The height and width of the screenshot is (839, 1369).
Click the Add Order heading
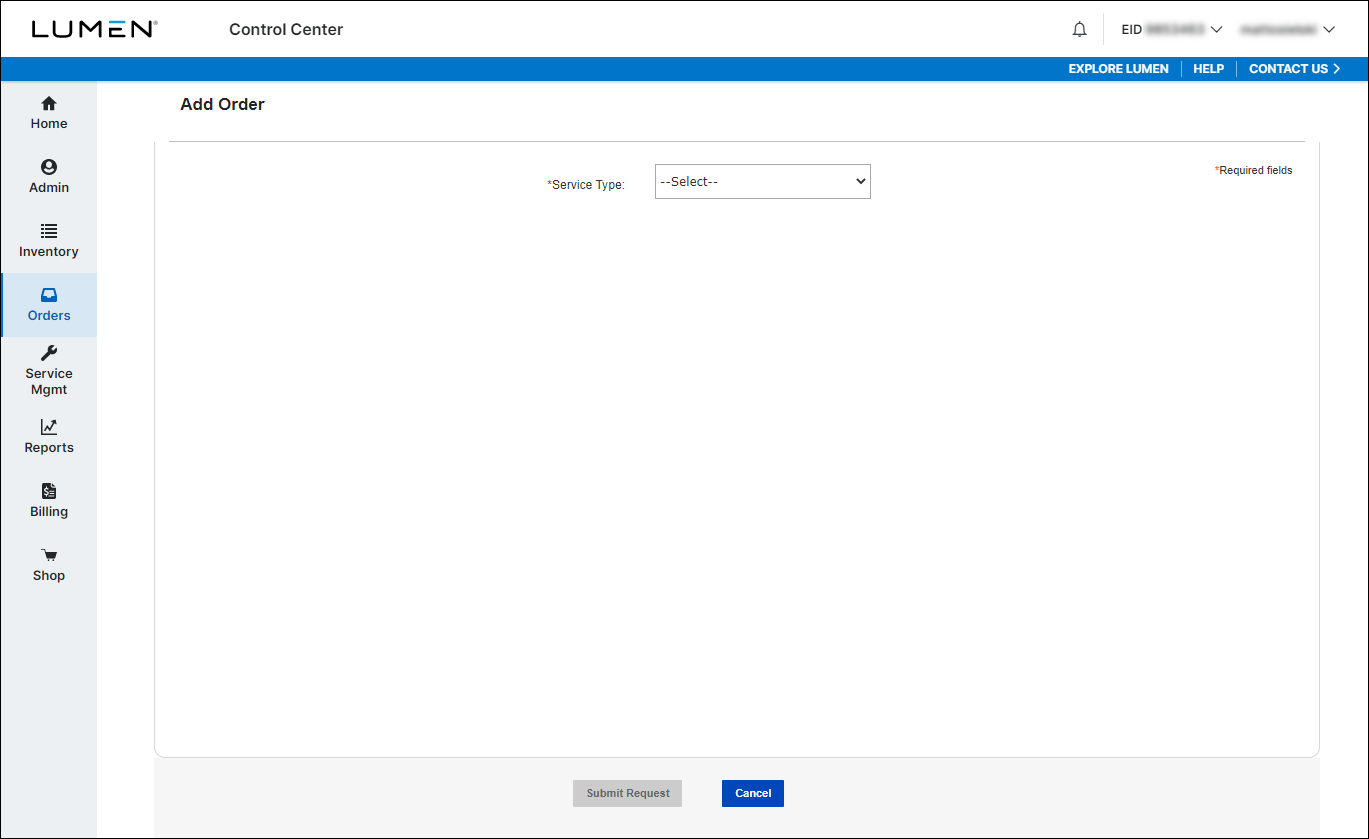(x=222, y=104)
